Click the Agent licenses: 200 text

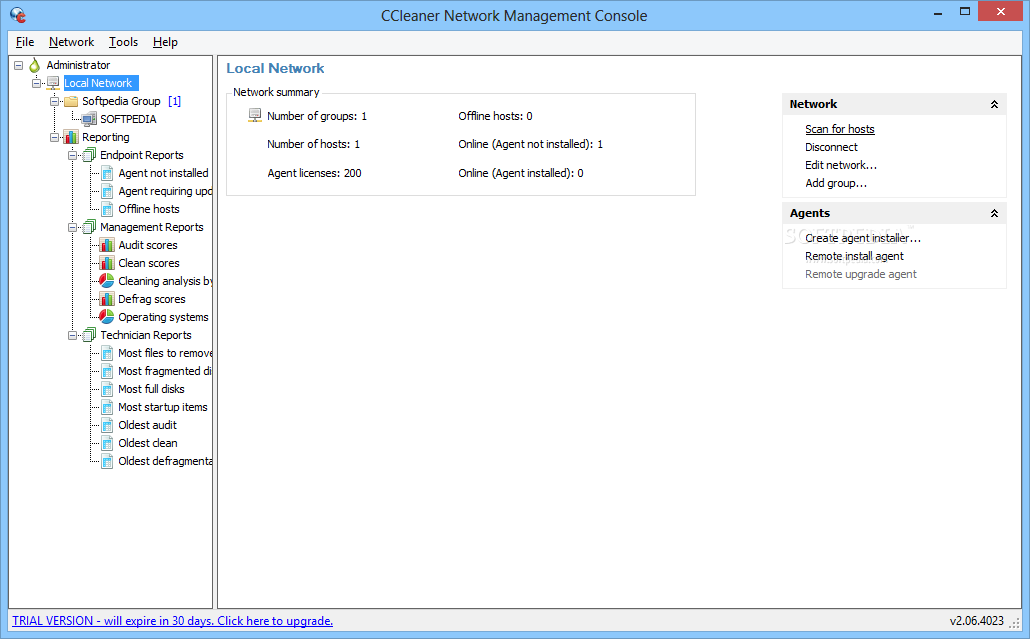click(x=314, y=173)
